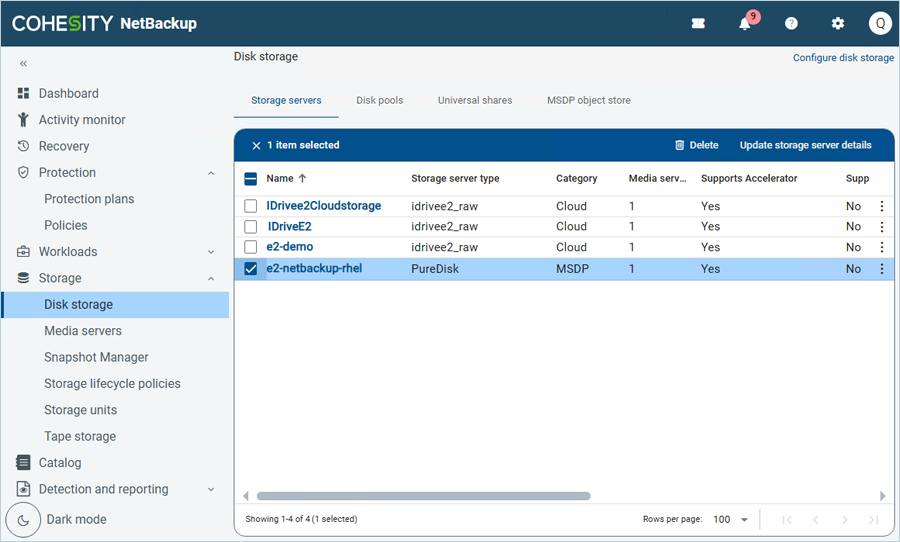Open the Configure disk storage link

pos(843,58)
